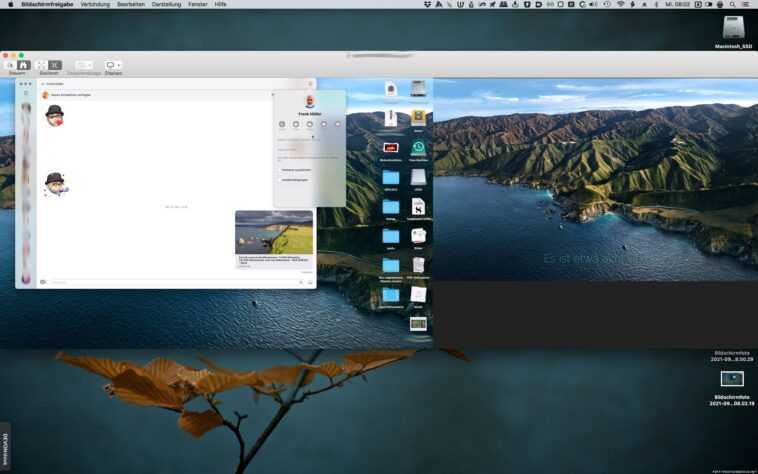Switch to observe mode in Steuern control
758x474 pixels.
point(10,65)
